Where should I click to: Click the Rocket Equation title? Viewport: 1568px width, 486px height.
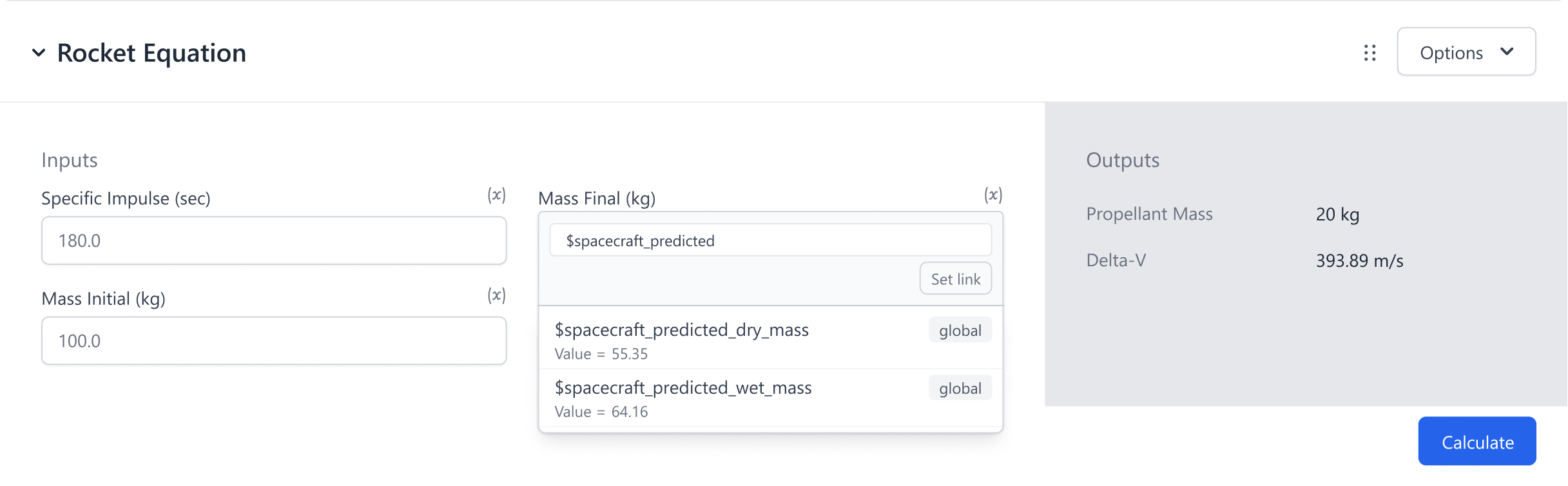(151, 53)
